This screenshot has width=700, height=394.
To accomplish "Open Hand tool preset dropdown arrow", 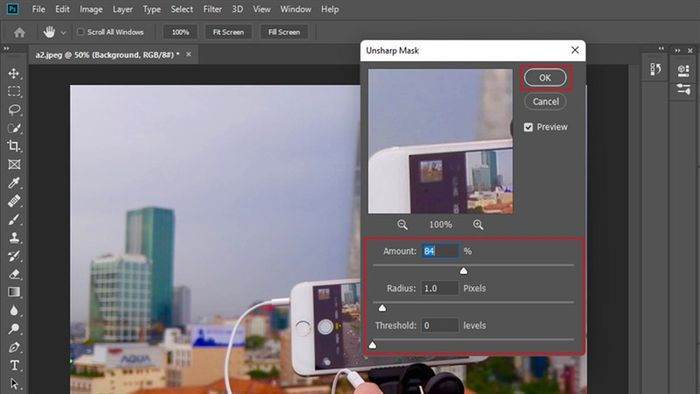I will pos(63,33).
